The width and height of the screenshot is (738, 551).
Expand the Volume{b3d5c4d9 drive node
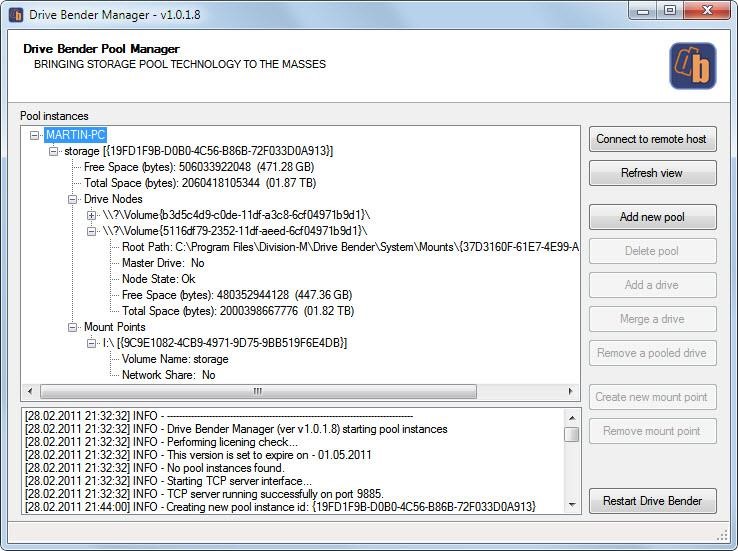pyautogui.click(x=92, y=215)
